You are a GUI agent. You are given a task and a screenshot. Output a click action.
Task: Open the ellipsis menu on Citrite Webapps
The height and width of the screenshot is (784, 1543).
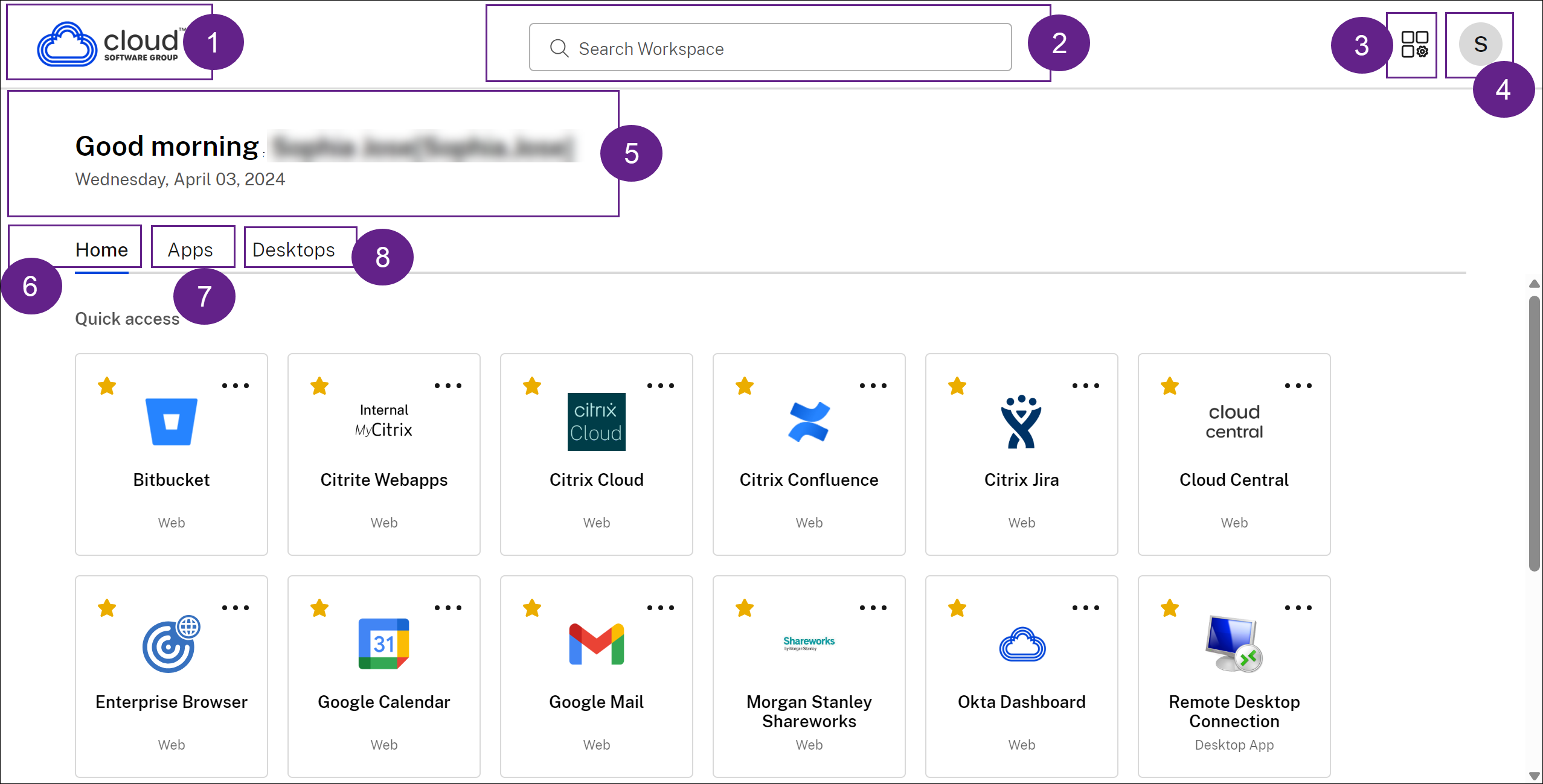449,386
